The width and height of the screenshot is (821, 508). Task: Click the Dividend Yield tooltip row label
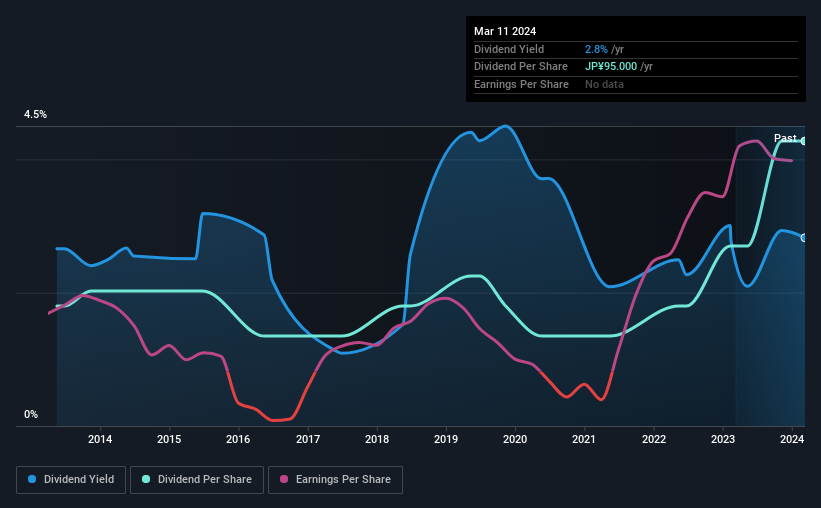click(509, 49)
